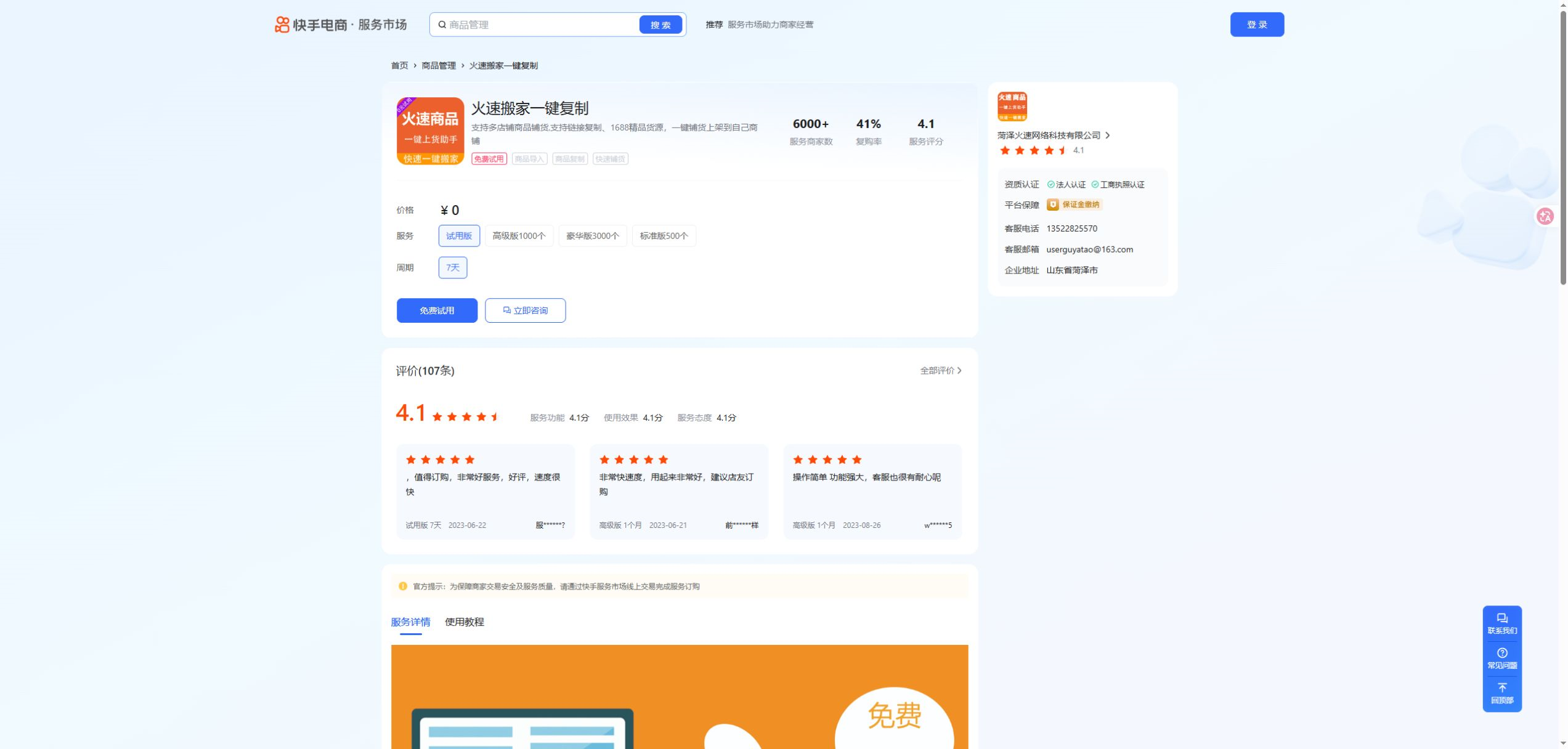Click the phone number 13522825570
This screenshot has width=1568, height=749.
click(1071, 229)
